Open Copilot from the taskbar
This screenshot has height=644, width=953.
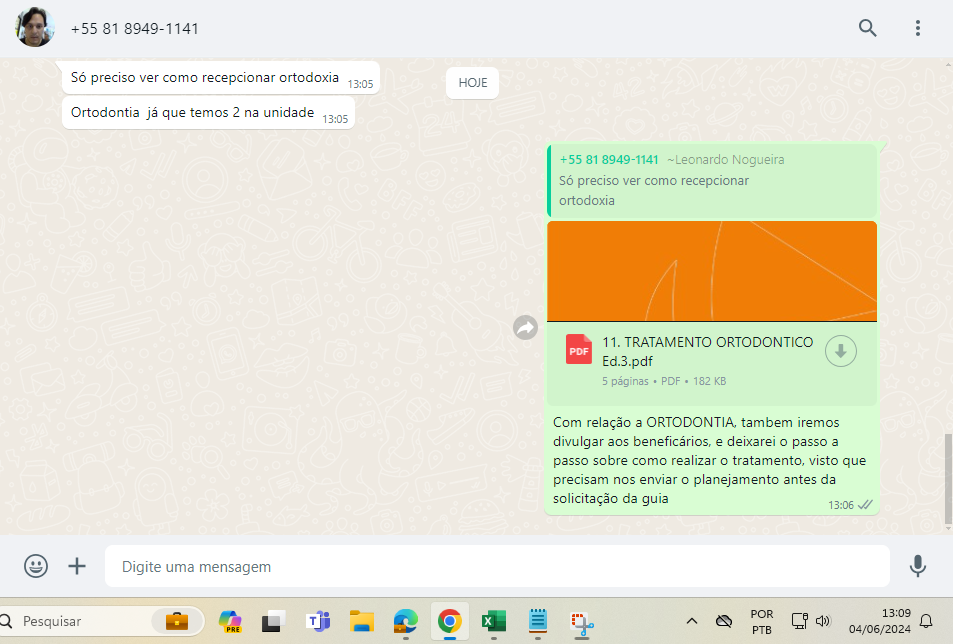tap(230, 621)
